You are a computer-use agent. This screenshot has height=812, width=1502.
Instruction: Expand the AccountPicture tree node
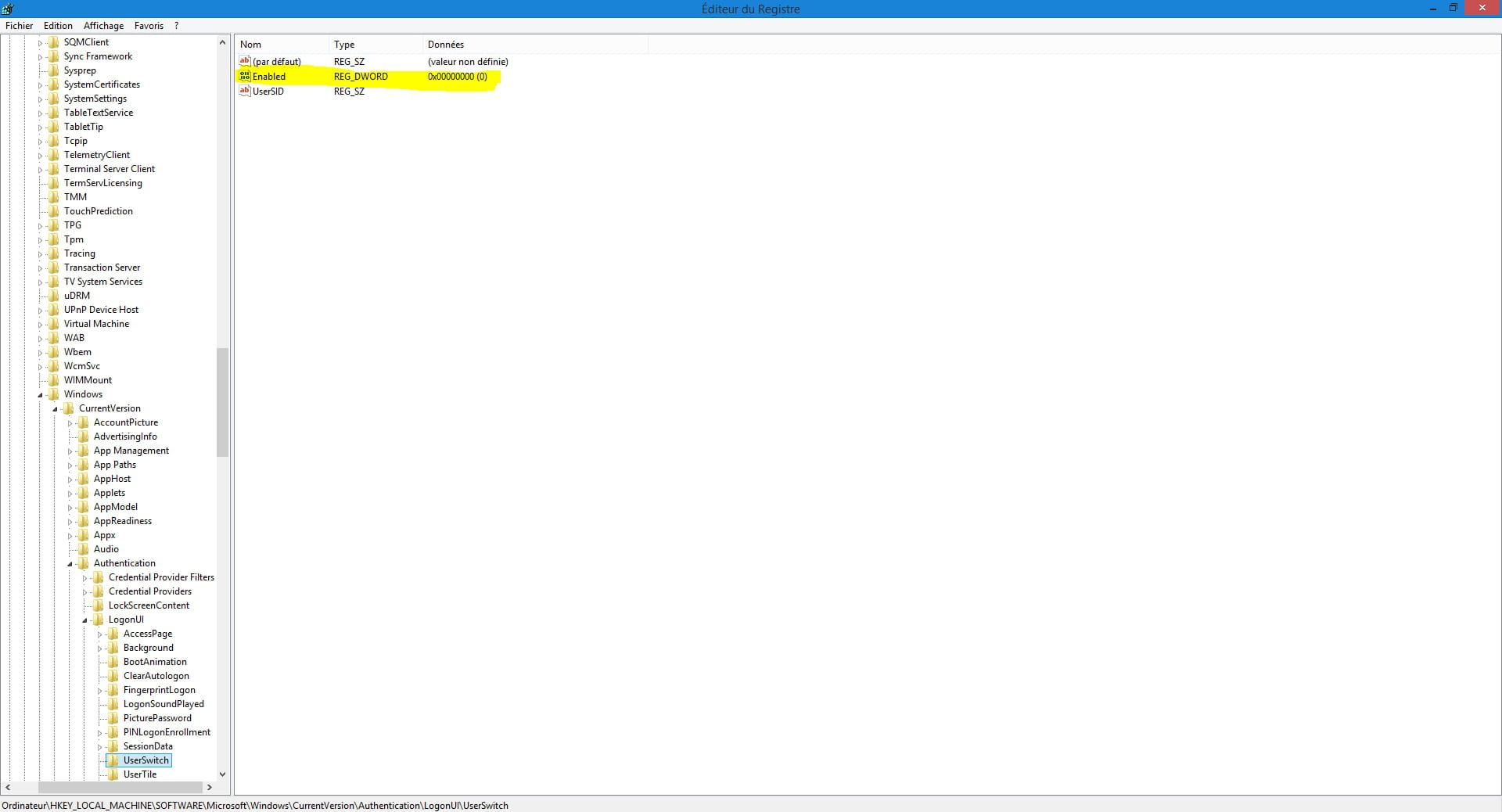[70, 423]
